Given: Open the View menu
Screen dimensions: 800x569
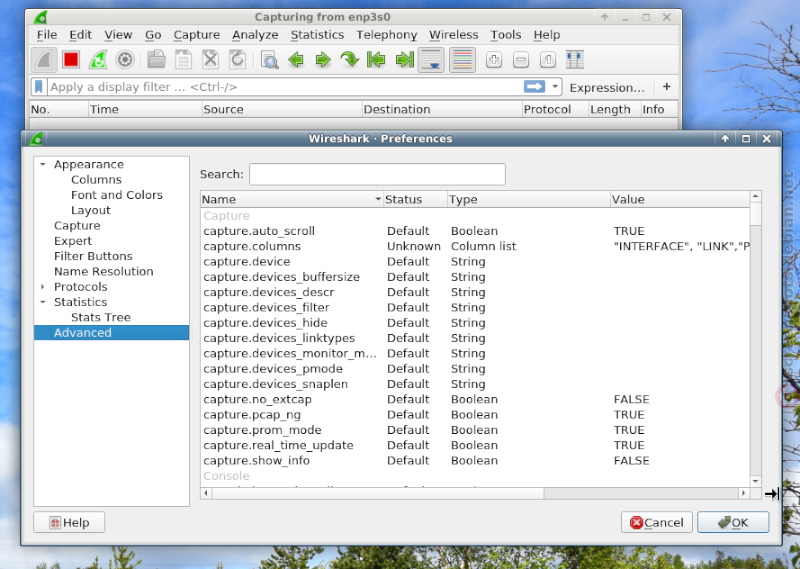Looking at the screenshot, I should [118, 35].
